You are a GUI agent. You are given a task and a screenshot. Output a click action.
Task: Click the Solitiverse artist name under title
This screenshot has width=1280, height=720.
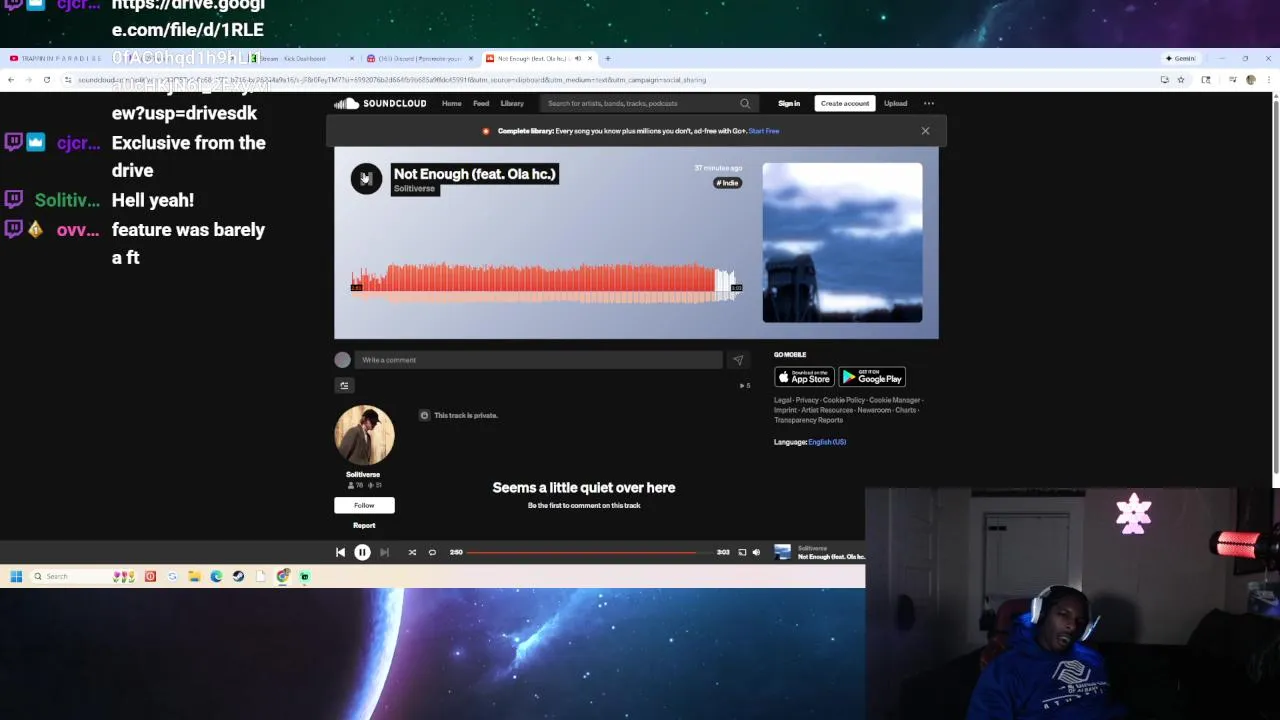click(414, 189)
